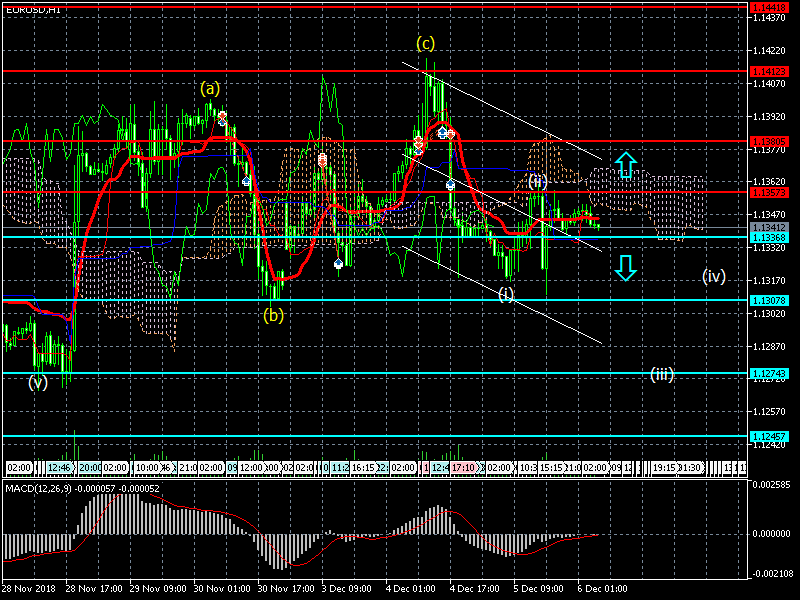The height and width of the screenshot is (600, 800).
Task: Click the 19:15 time marker
Action: (664, 467)
